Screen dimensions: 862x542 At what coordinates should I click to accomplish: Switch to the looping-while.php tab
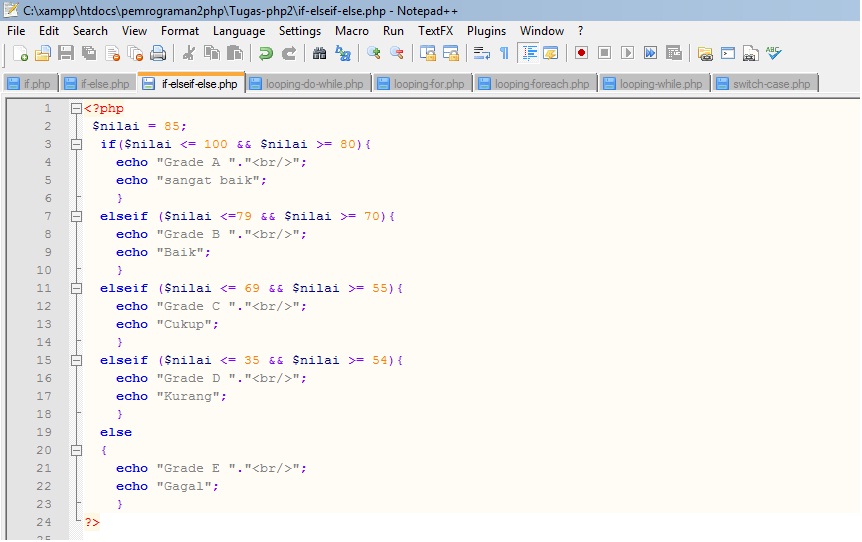pyautogui.click(x=654, y=84)
